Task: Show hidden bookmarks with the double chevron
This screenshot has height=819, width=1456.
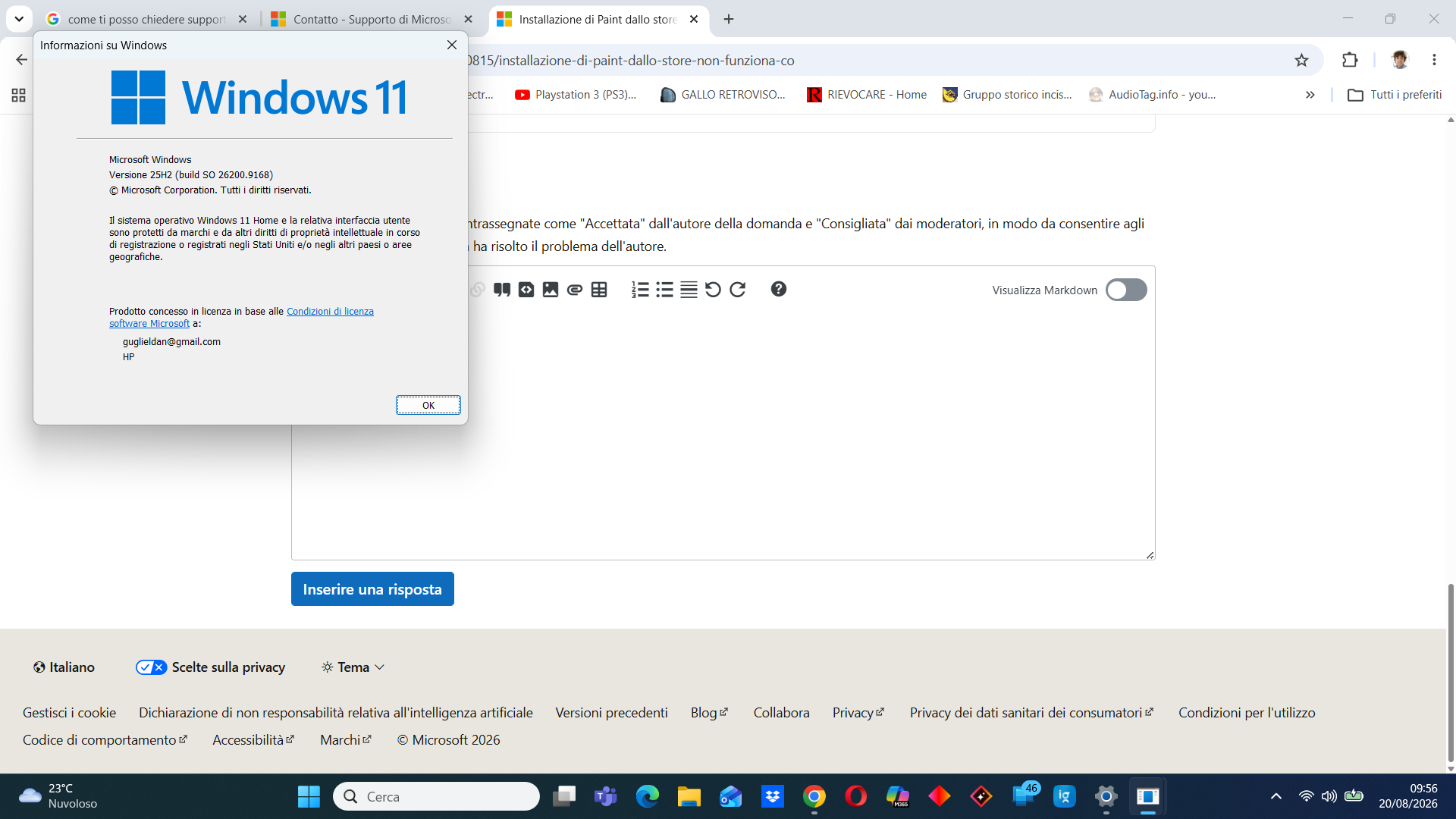Action: click(x=1310, y=95)
